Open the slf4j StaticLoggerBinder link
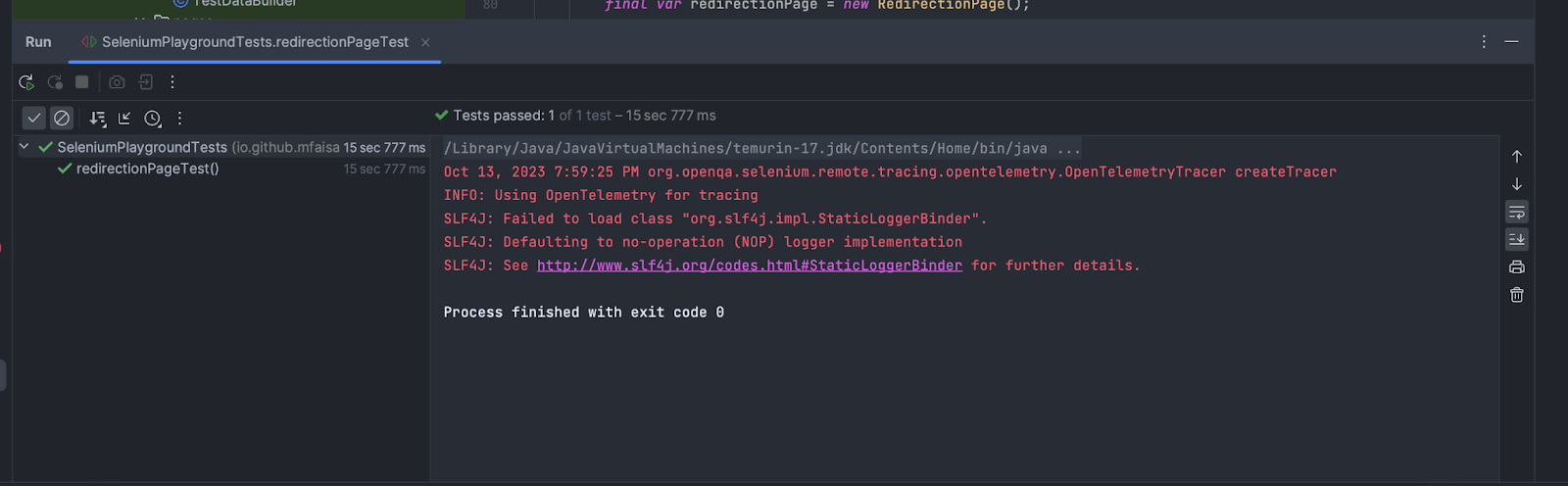 (x=749, y=266)
